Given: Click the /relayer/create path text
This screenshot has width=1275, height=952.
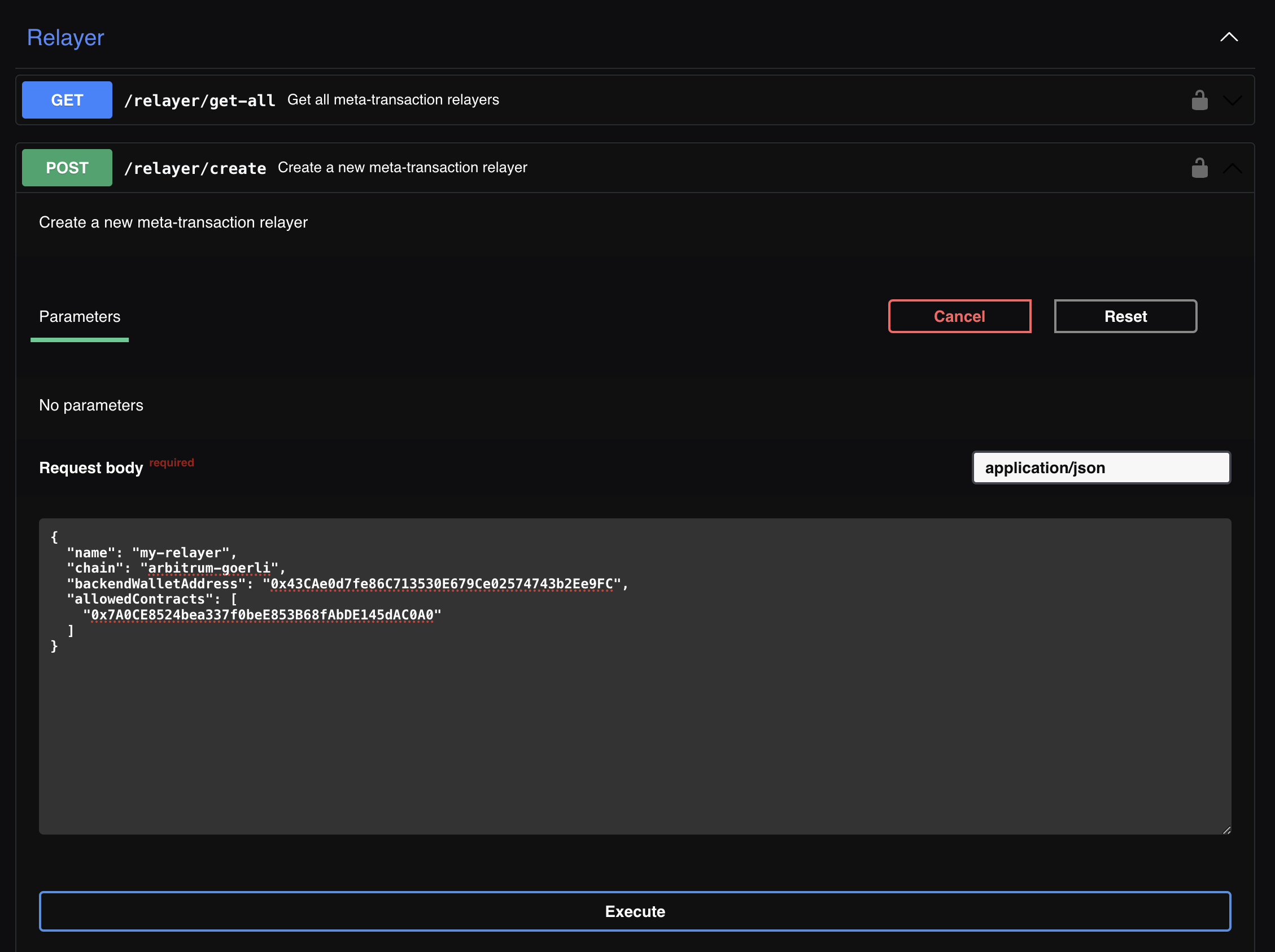Looking at the screenshot, I should (x=195, y=168).
